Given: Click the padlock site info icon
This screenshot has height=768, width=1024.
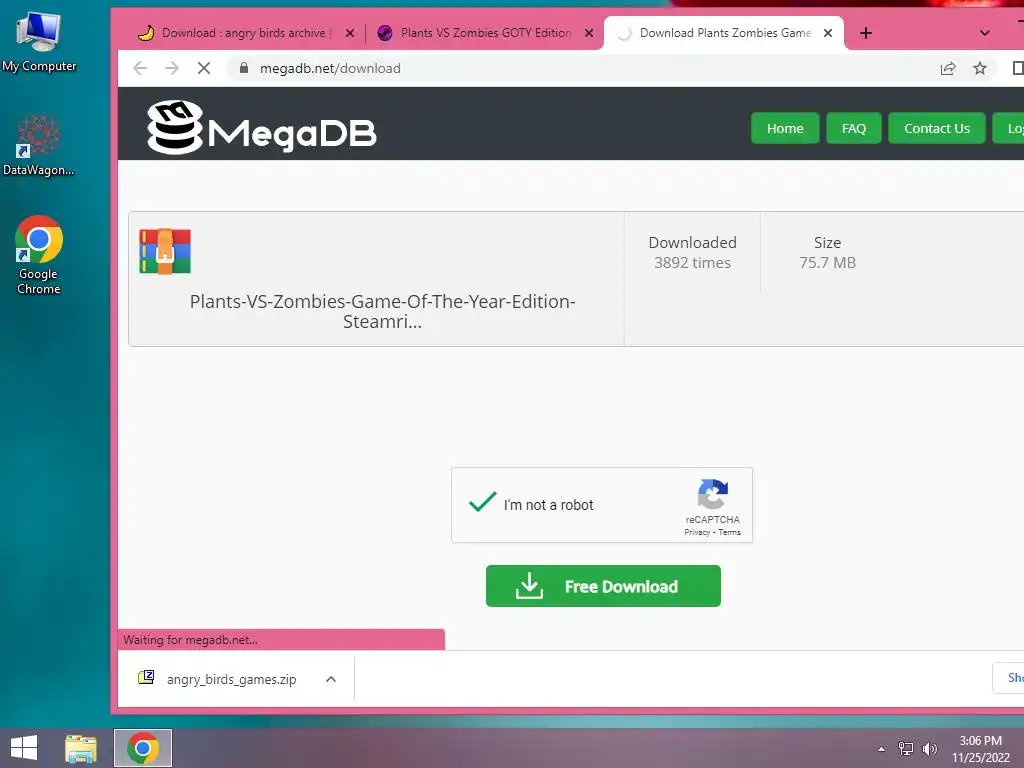Looking at the screenshot, I should (x=244, y=68).
